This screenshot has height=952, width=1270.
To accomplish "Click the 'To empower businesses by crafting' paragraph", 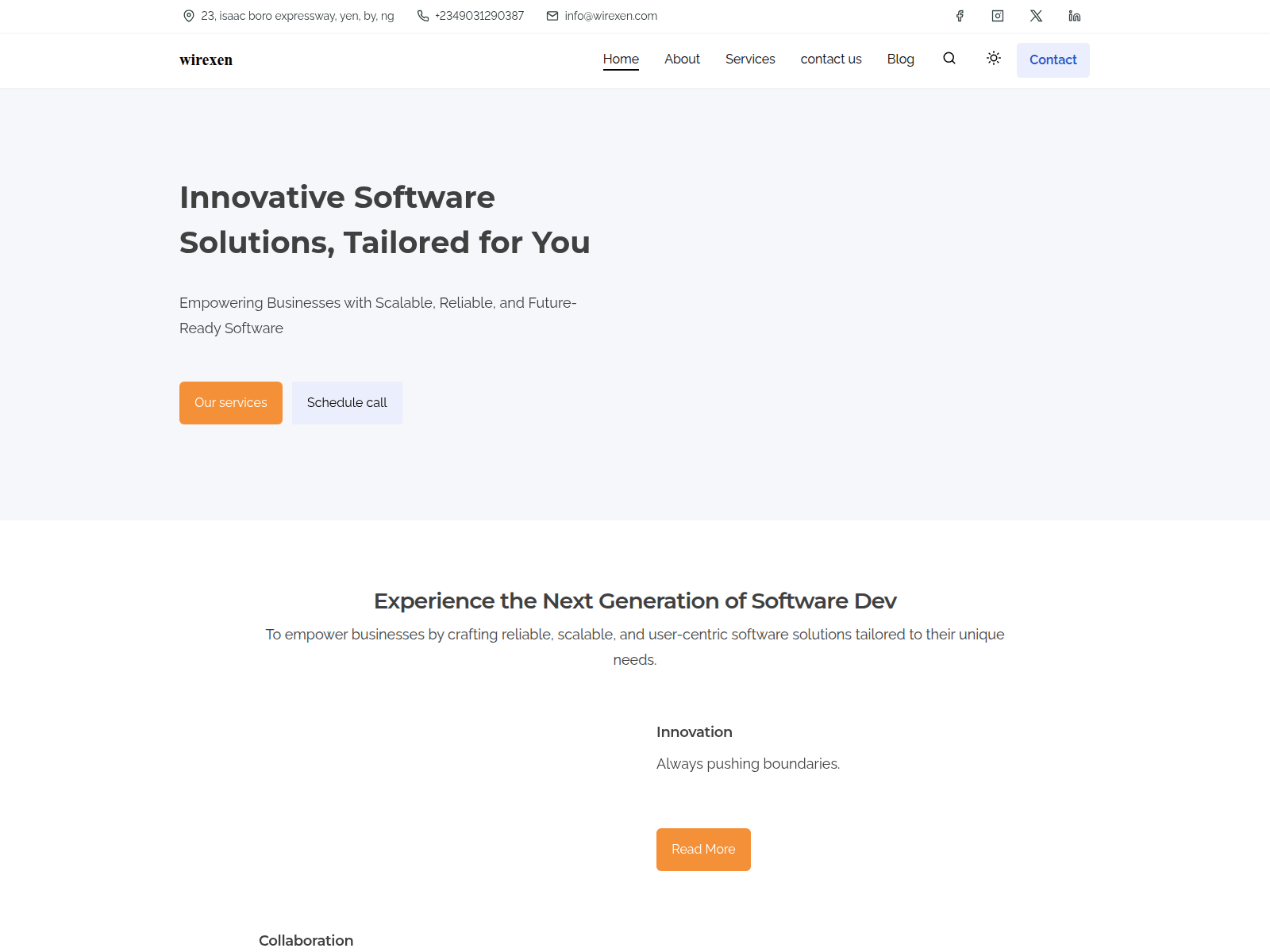I will (x=635, y=647).
